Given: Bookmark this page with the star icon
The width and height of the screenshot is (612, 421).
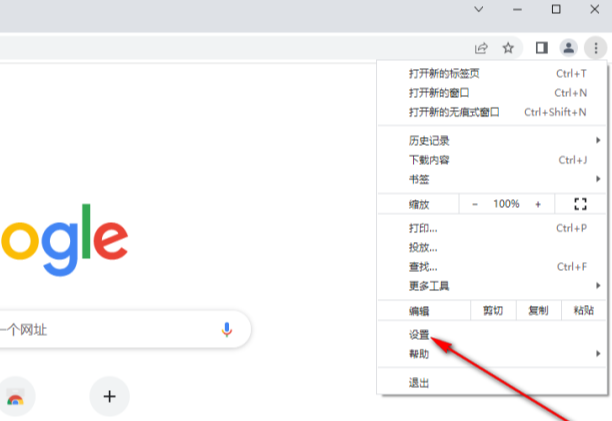Looking at the screenshot, I should [508, 48].
